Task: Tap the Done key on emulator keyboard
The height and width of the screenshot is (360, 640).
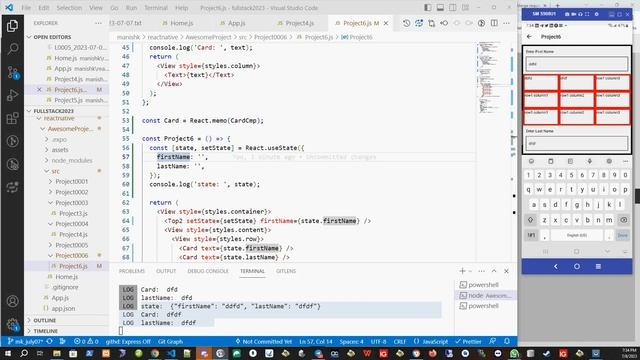Action: (622, 235)
